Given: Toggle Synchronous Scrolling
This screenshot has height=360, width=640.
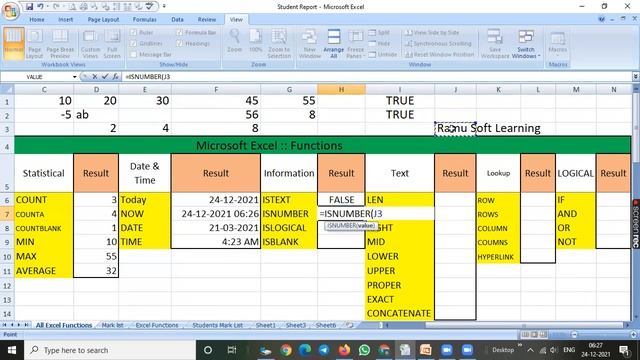Looking at the screenshot, I should pyautogui.click(x=438, y=43).
